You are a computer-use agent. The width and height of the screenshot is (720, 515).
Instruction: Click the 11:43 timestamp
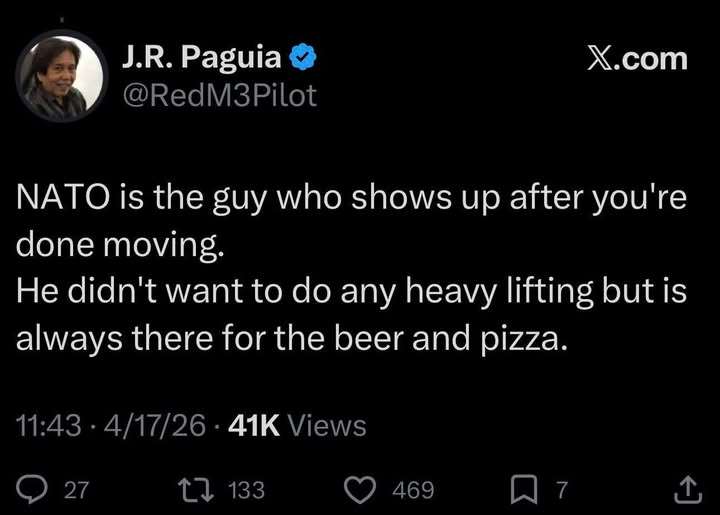pyautogui.click(x=48, y=426)
